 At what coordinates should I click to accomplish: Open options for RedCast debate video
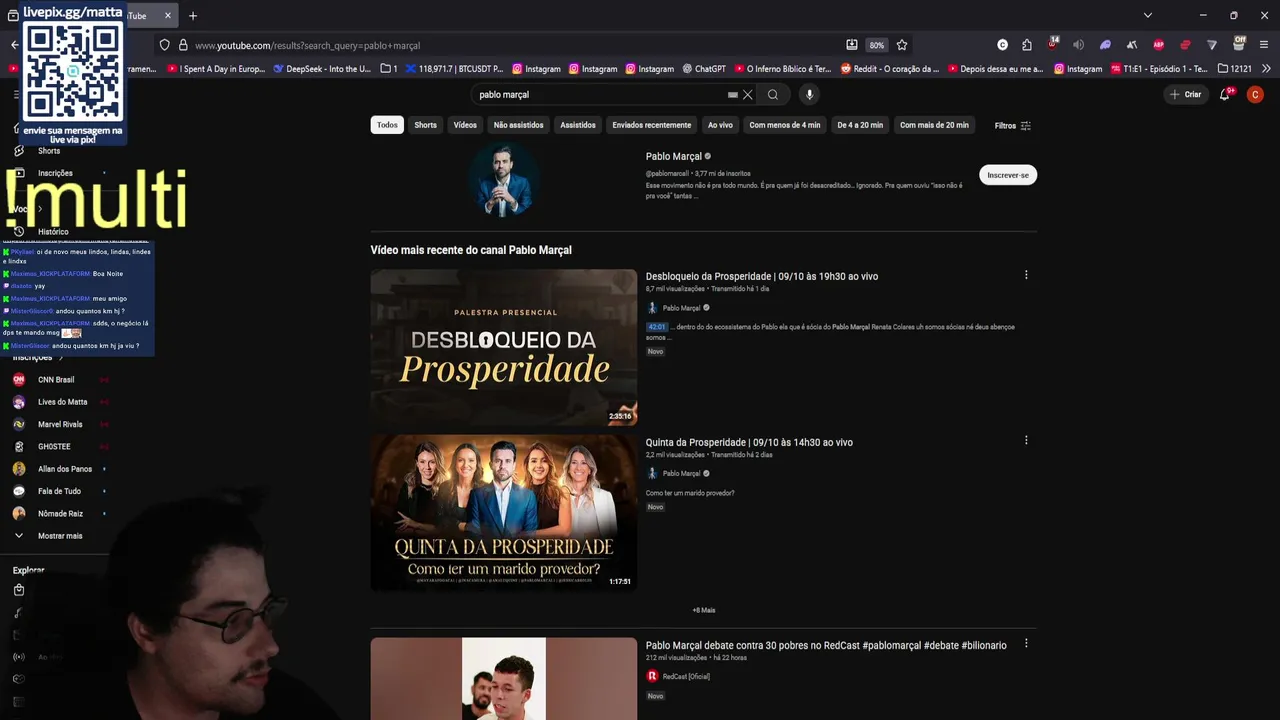1026,644
